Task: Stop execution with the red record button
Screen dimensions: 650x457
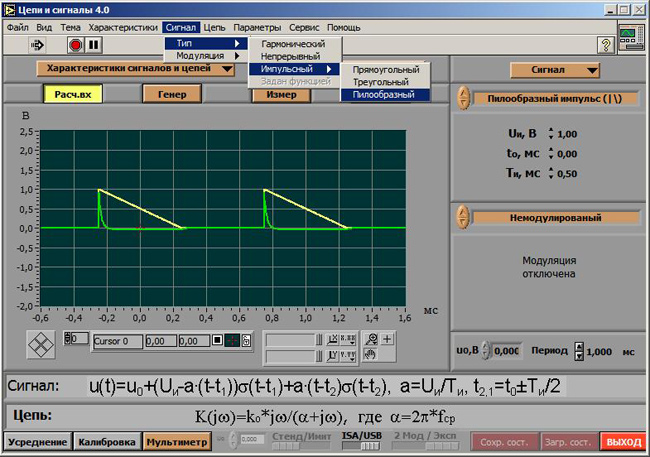Action: point(75,45)
